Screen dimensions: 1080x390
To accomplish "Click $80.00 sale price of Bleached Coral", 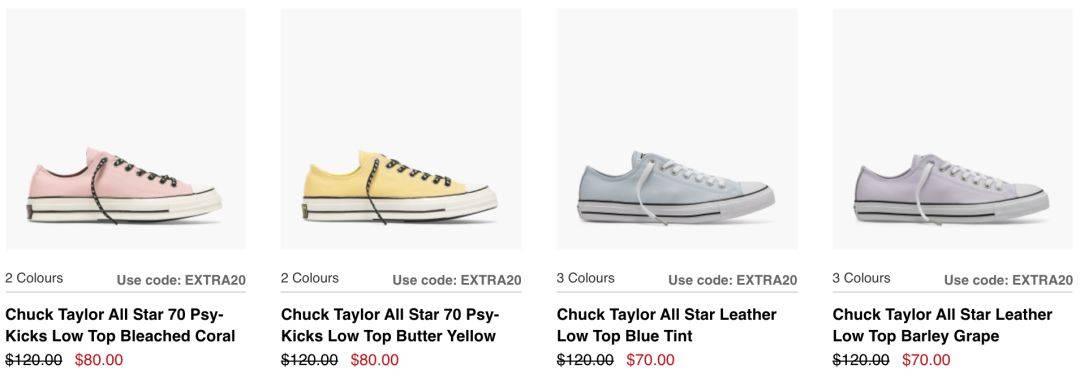I will click(x=99, y=360).
